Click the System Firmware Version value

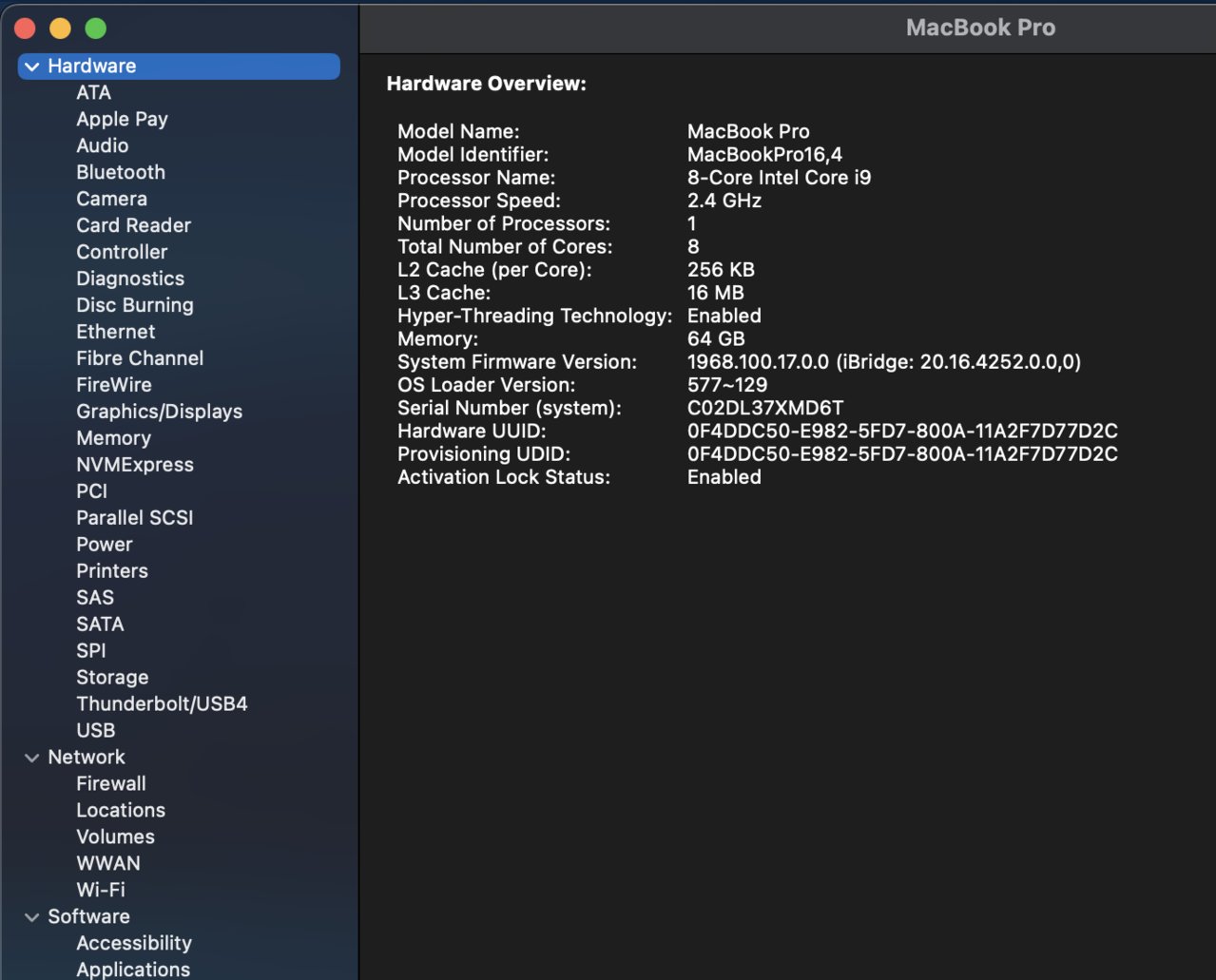tap(884, 362)
